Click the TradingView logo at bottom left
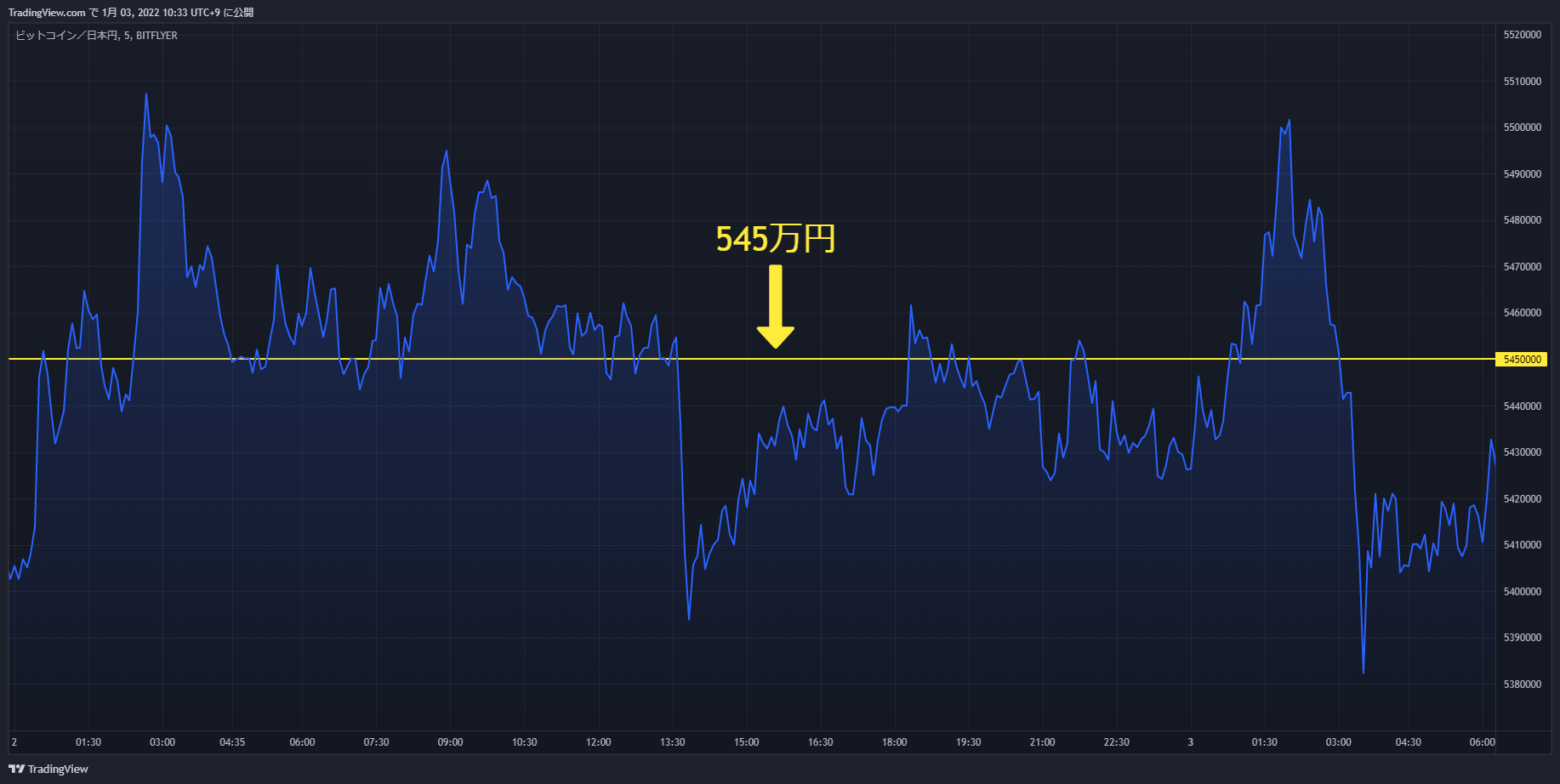 click(x=48, y=769)
